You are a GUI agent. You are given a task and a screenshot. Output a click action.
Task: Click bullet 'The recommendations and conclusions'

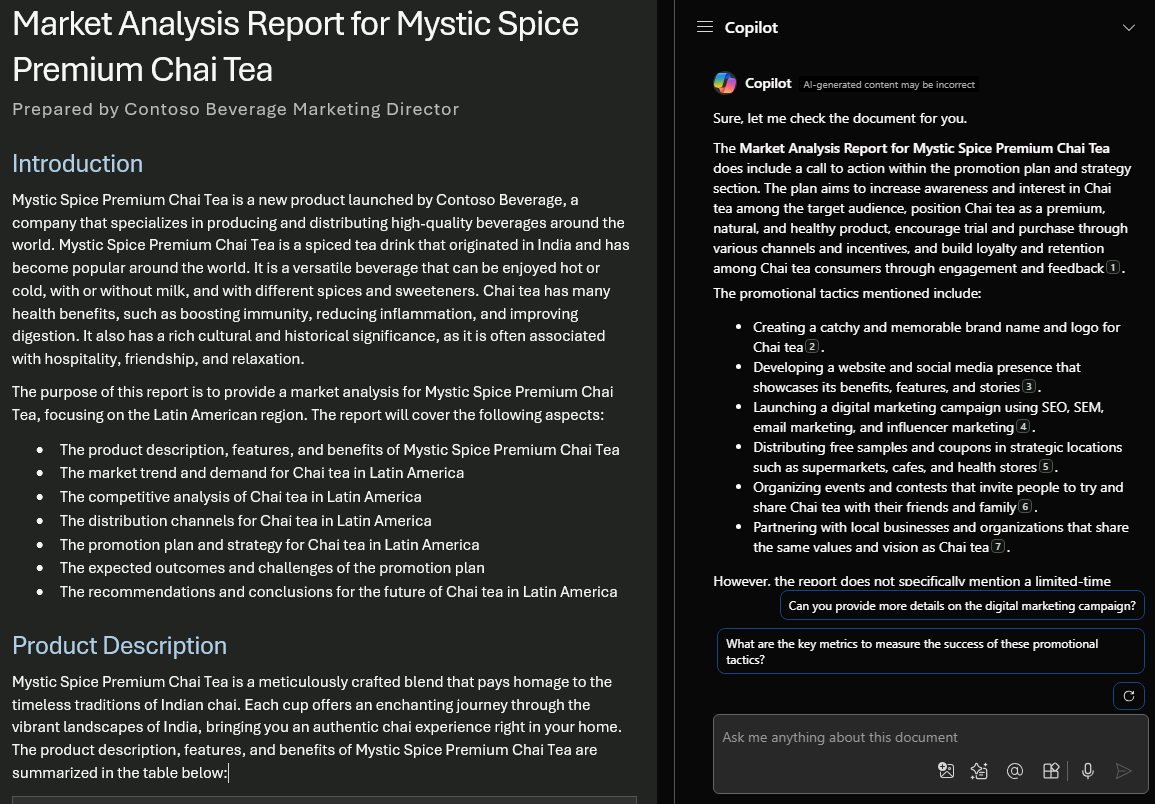point(338,591)
